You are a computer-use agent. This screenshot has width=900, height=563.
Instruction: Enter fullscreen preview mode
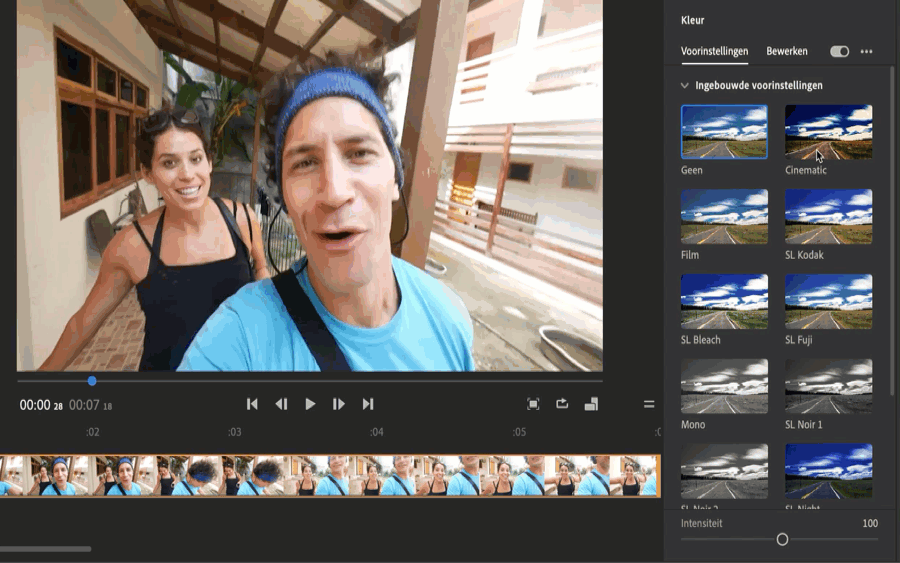pyautogui.click(x=533, y=404)
